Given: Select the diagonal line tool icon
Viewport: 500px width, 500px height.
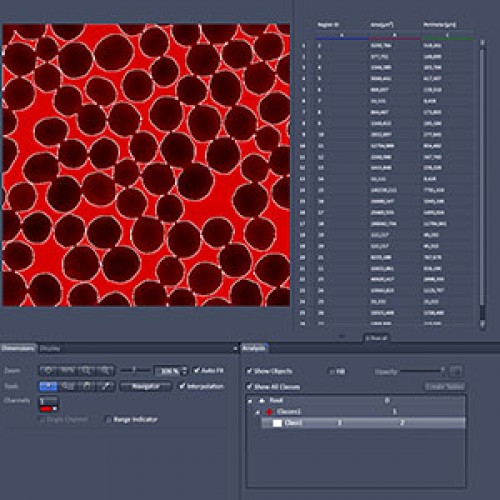Looking at the screenshot, I should point(105,386).
